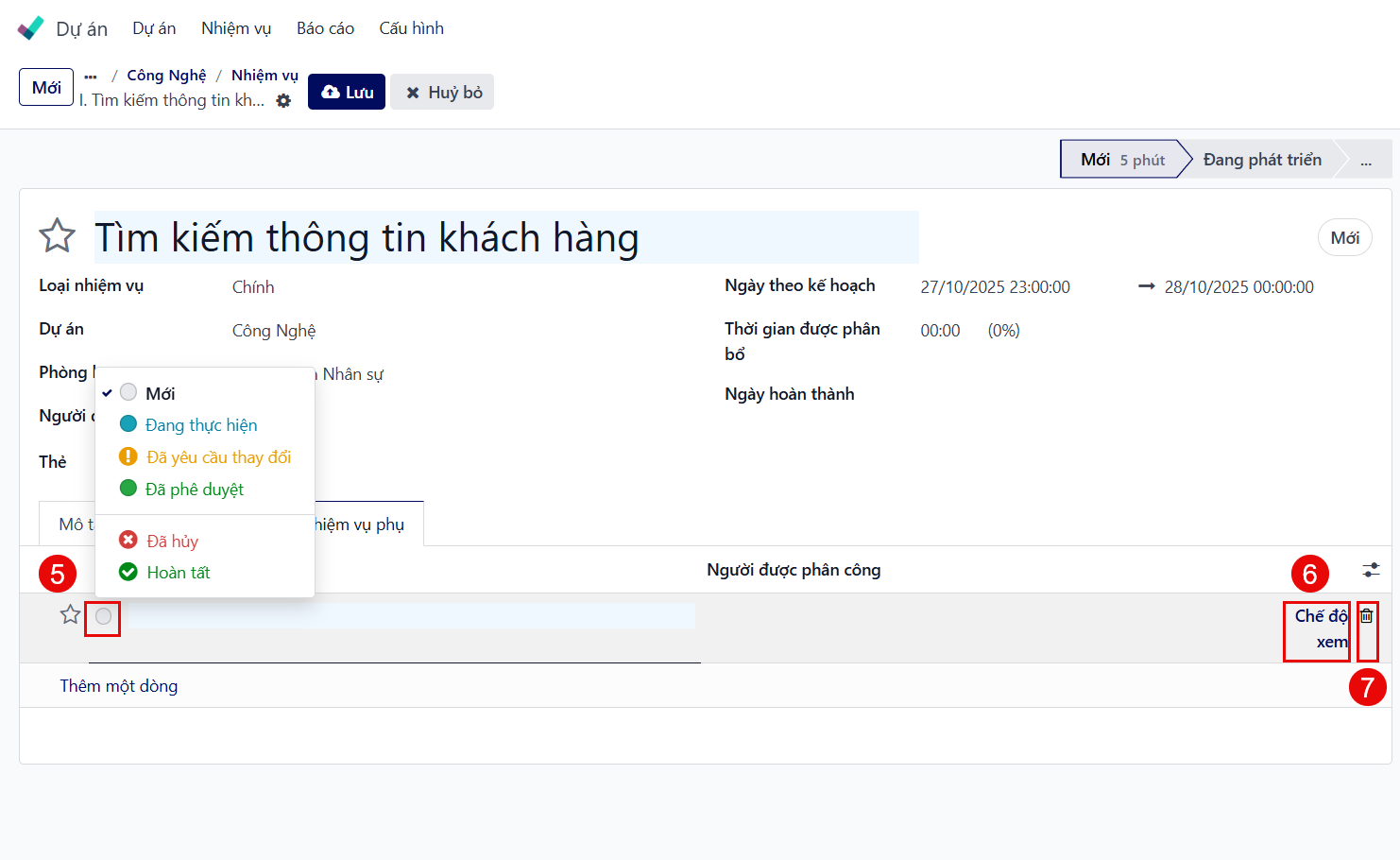The image size is (1400, 860).
Task: Click the task title input field
Action: click(505, 237)
